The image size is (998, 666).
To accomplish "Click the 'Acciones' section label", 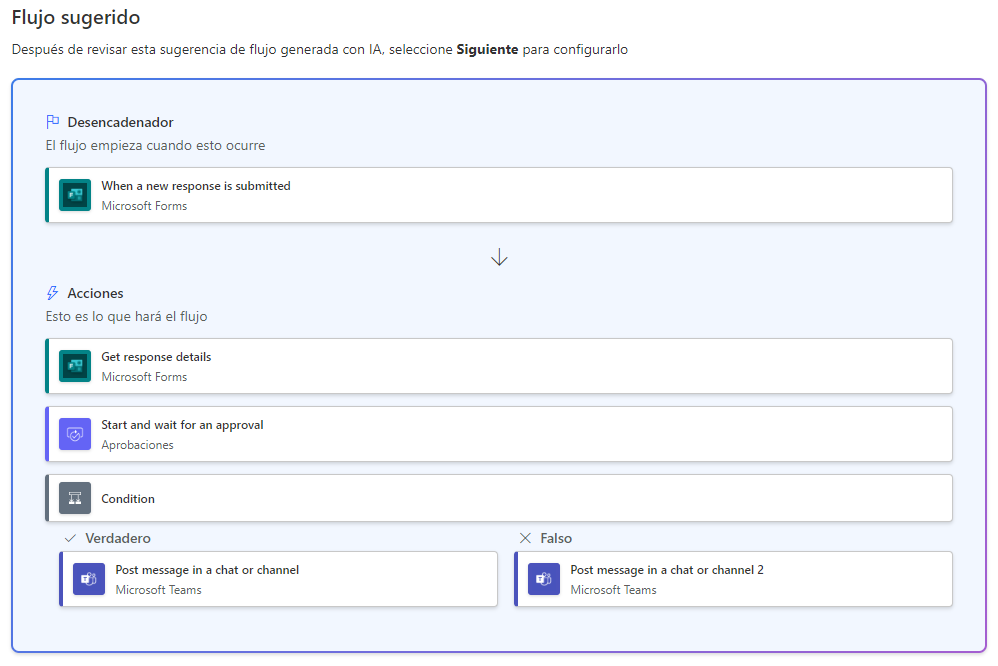I will coord(95,294).
